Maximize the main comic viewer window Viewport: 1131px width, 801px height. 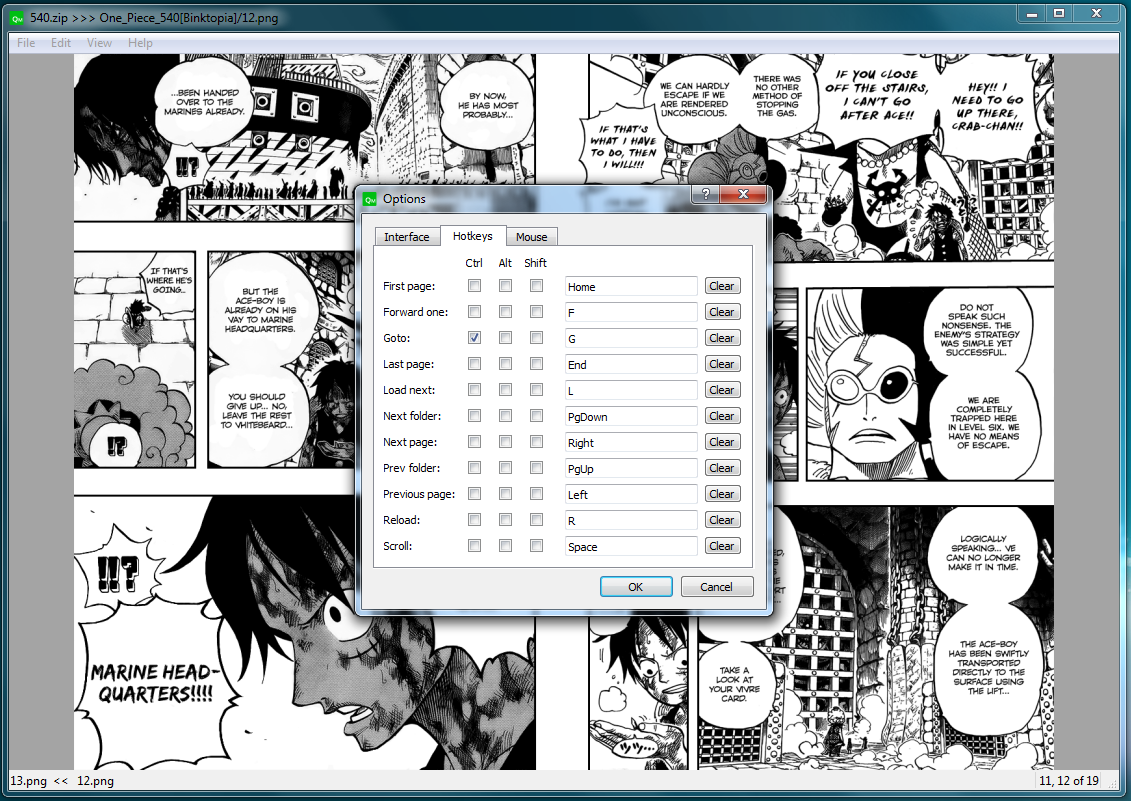coord(1059,14)
